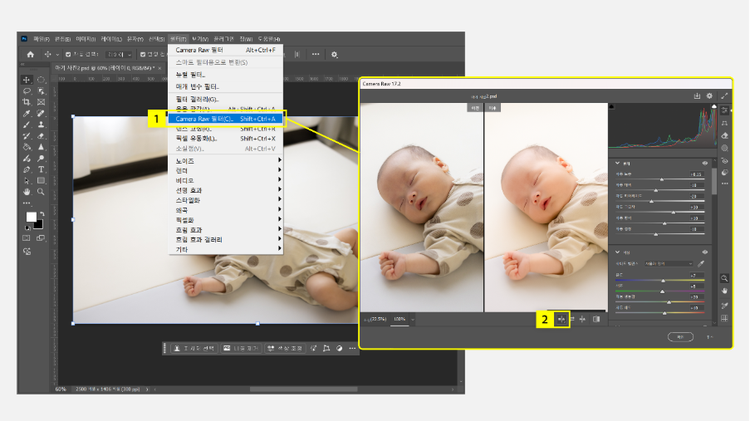Expand status bar info arrow
Image resolution: width=750 pixels, height=421 pixels.
tap(147, 389)
